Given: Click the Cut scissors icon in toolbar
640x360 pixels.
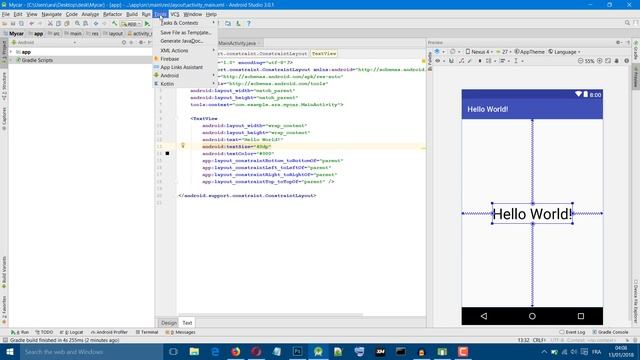Looking at the screenshot, I should pos(50,24).
